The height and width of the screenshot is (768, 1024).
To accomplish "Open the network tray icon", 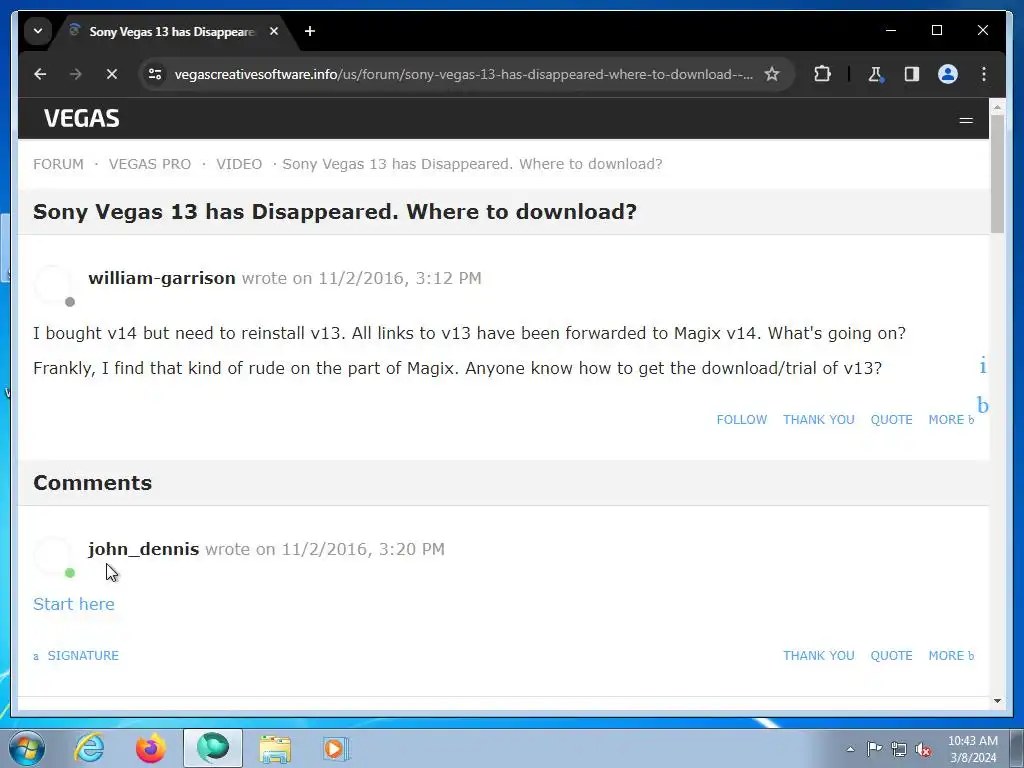I will coord(899,749).
